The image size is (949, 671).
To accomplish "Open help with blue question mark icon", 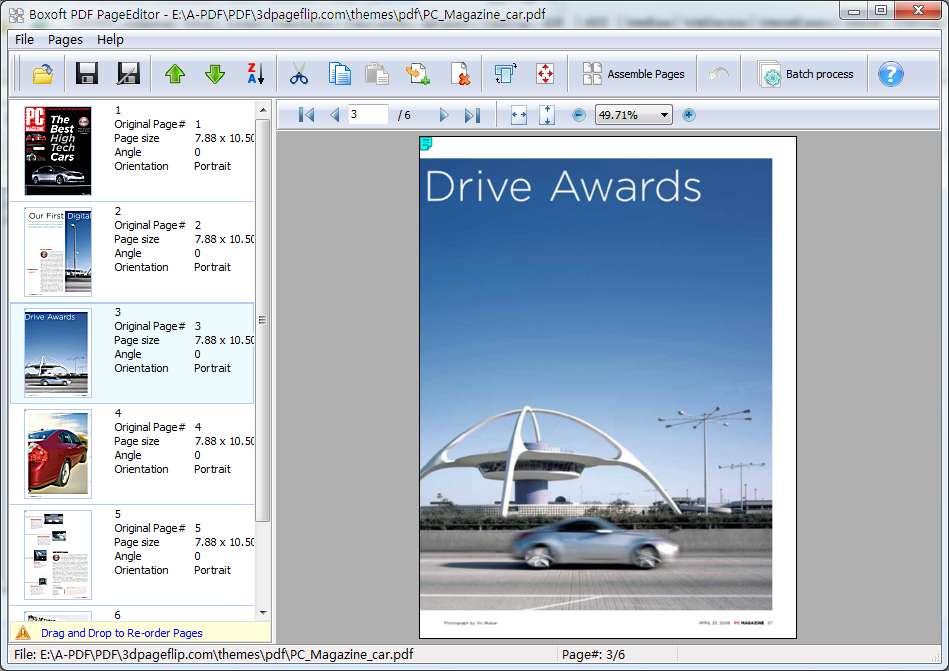I will click(890, 74).
